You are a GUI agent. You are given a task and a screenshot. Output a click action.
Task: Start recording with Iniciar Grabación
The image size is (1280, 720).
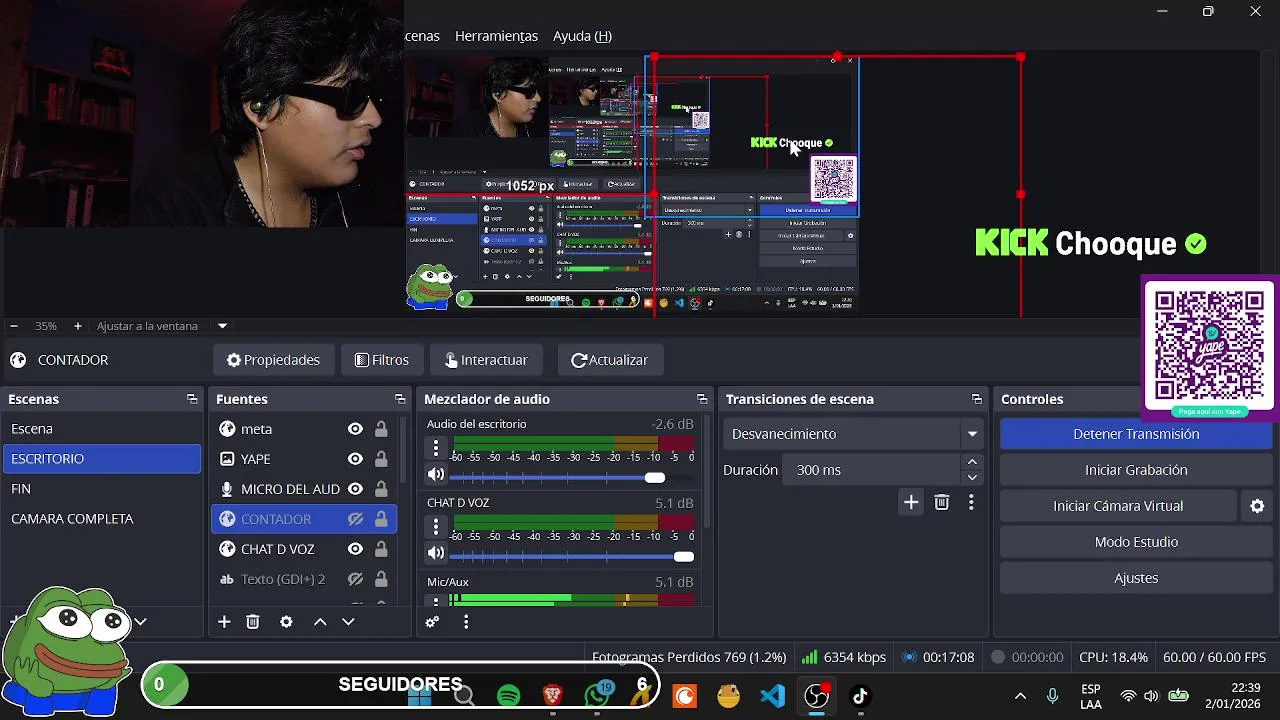tap(1136, 470)
